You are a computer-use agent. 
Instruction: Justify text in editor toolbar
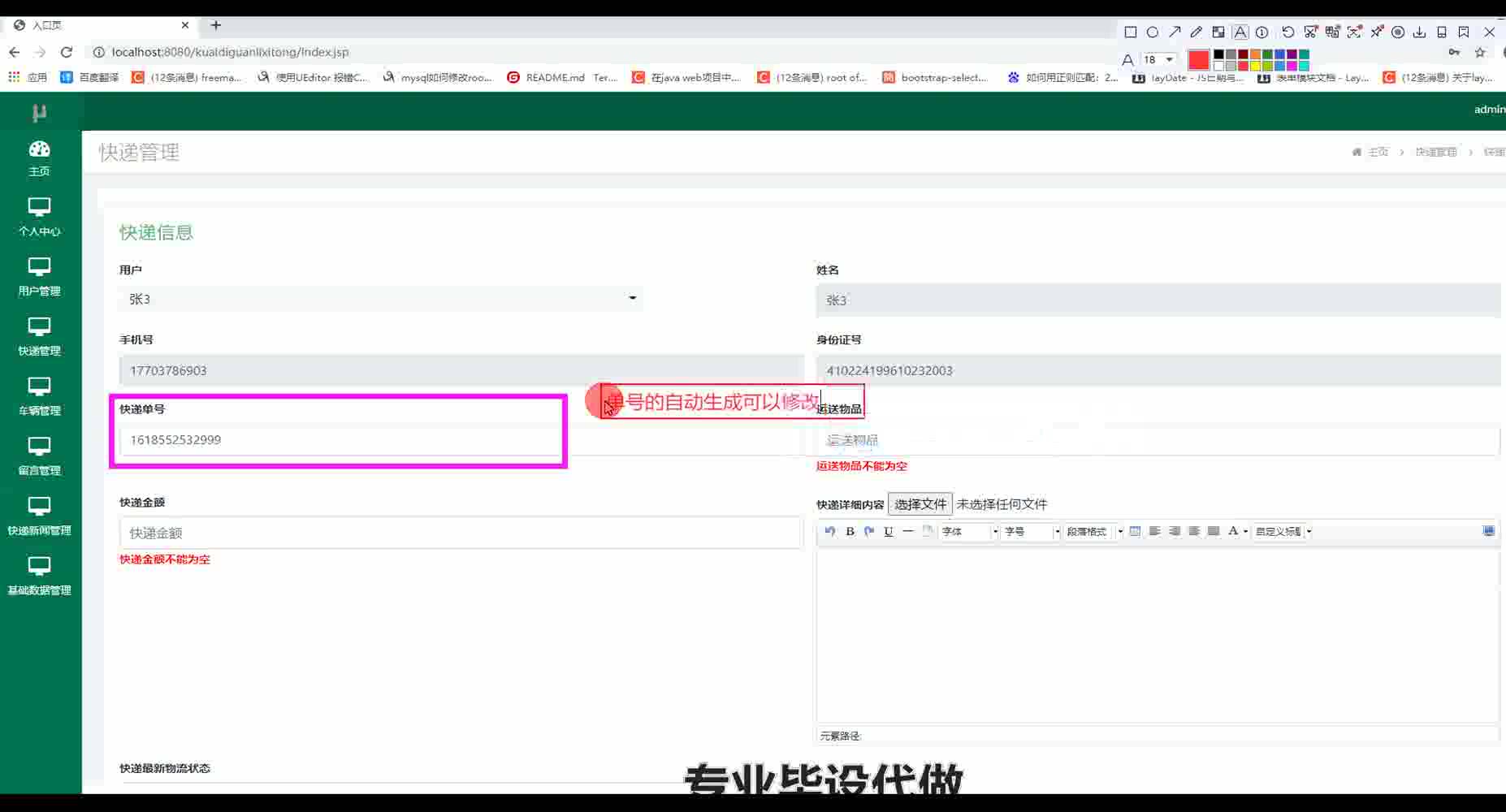pos(1214,532)
